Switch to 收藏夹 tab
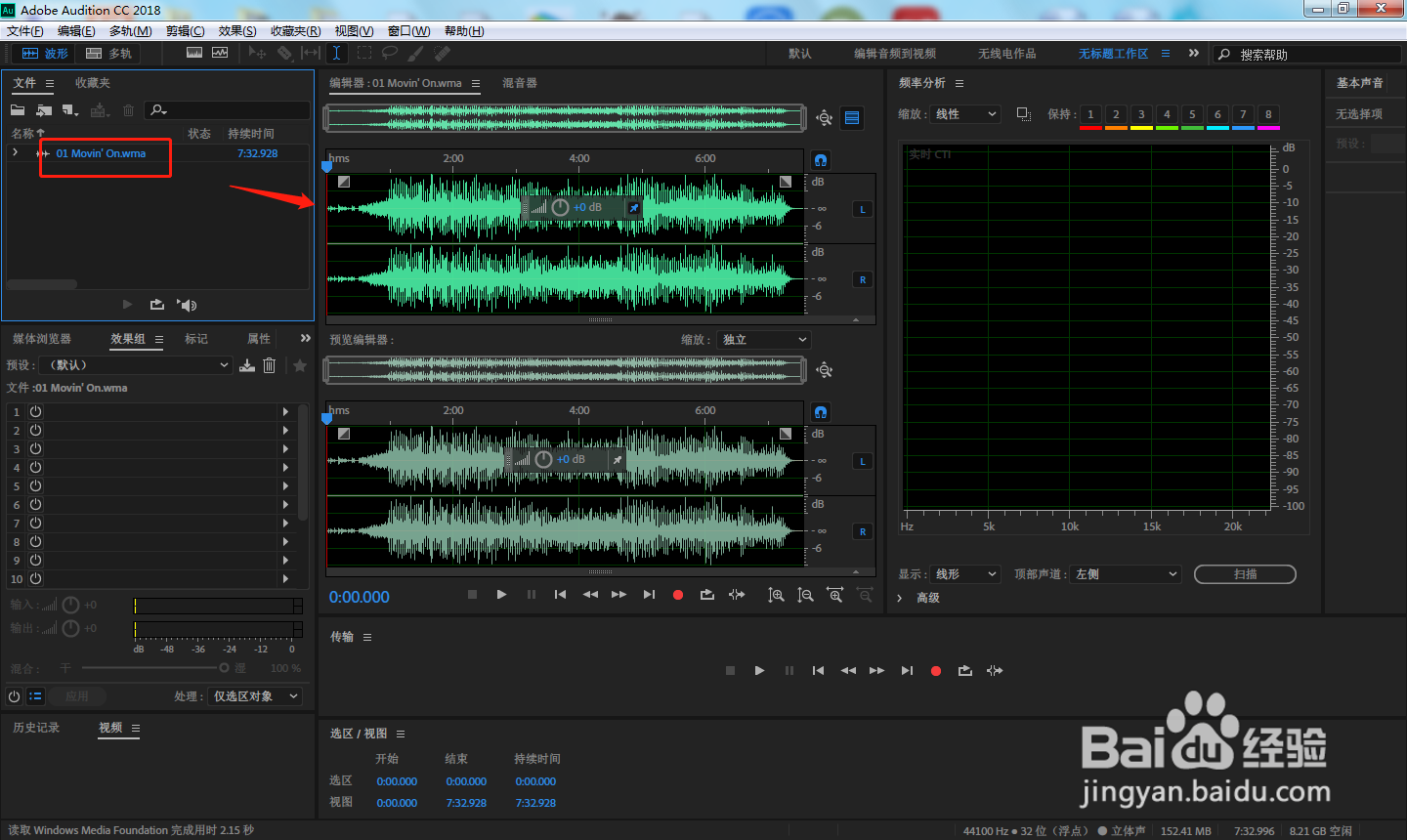Image resolution: width=1407 pixels, height=840 pixels. tap(93, 83)
